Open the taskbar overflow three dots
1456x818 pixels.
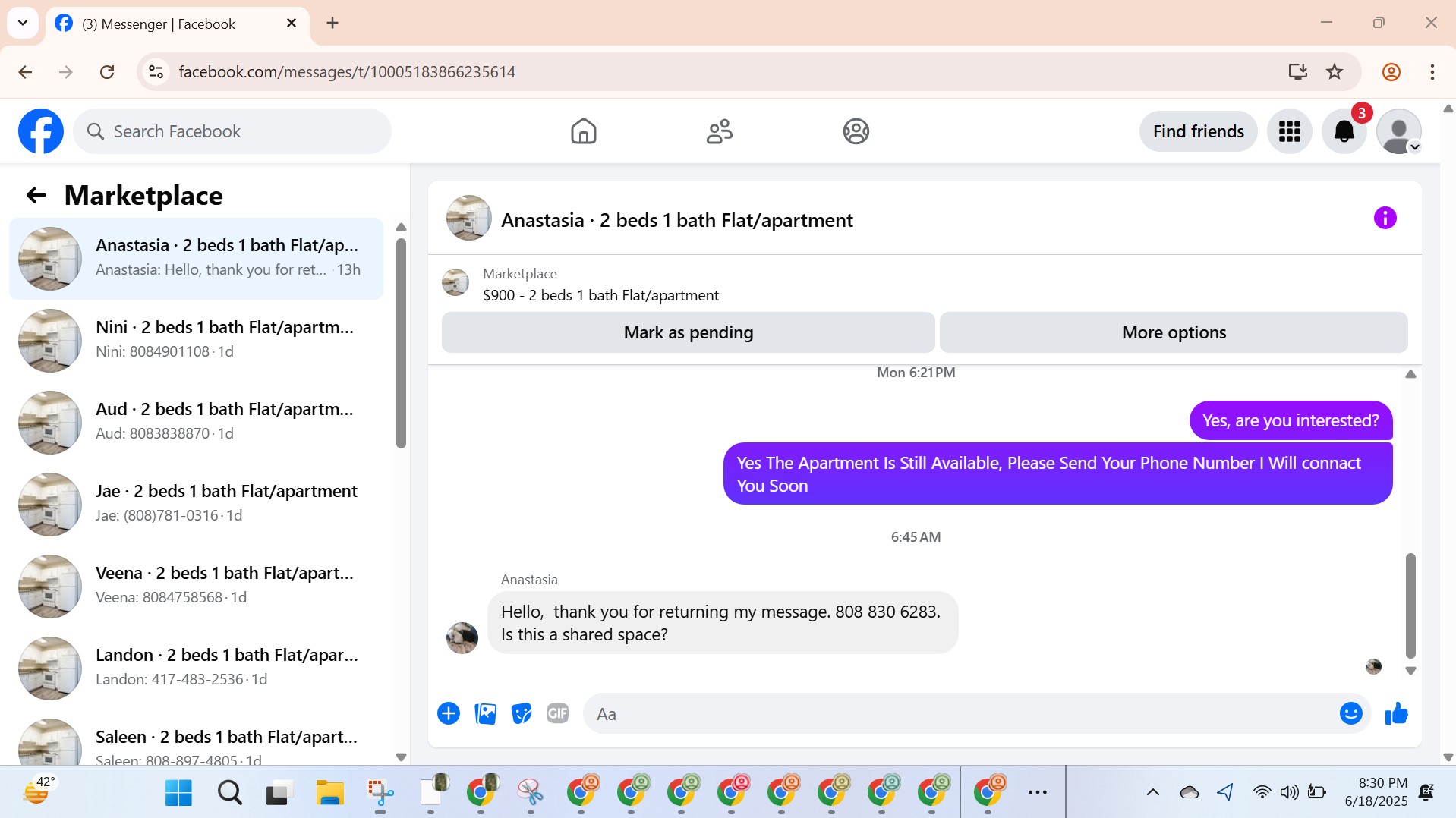tap(1037, 793)
